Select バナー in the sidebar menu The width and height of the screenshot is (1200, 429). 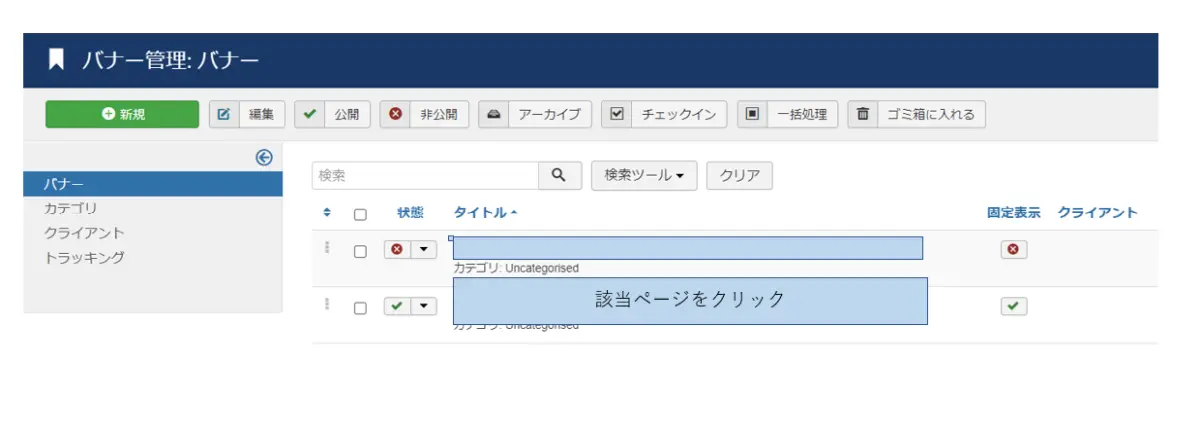(152, 184)
